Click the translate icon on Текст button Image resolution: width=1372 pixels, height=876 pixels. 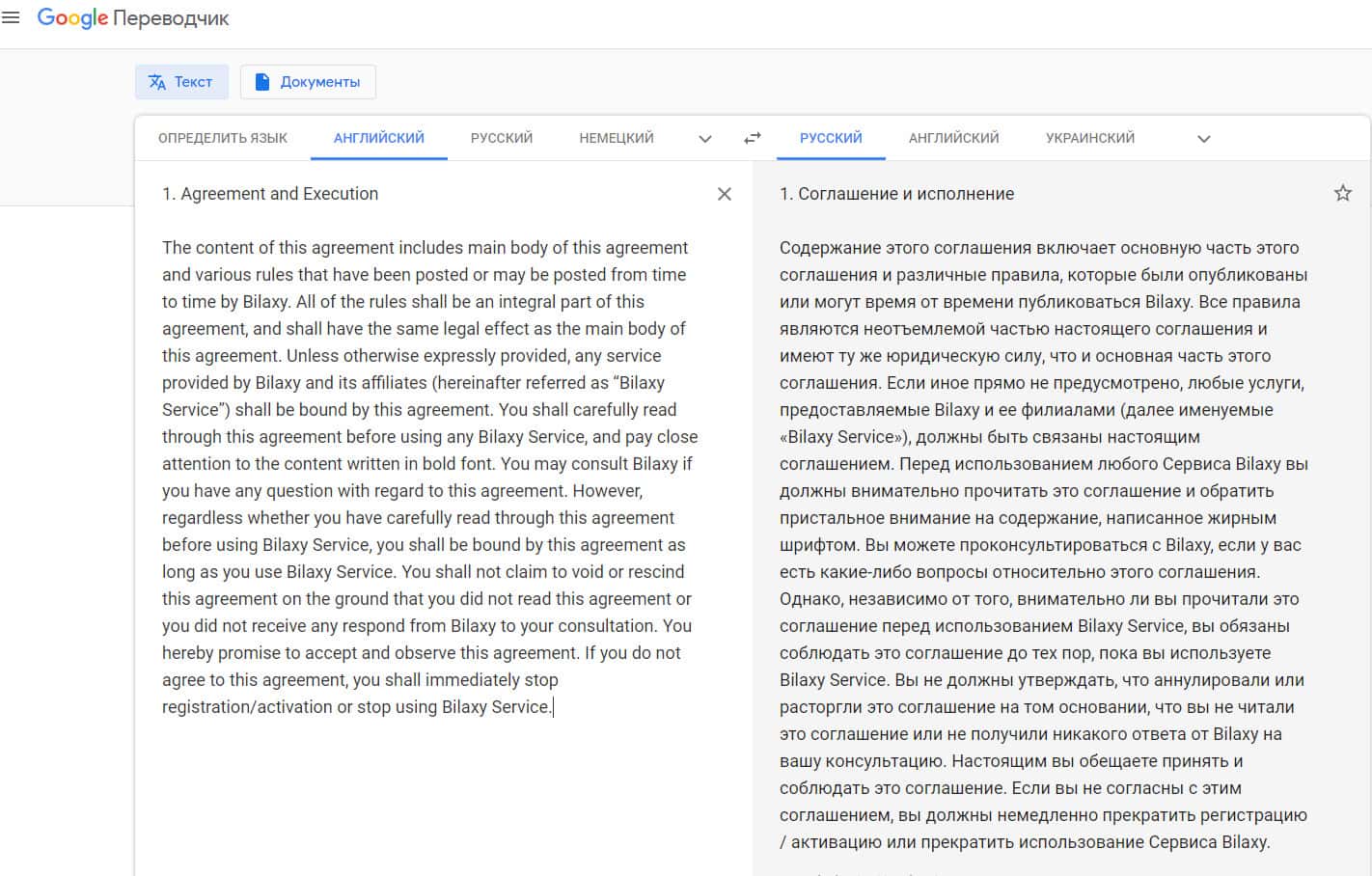(x=157, y=82)
